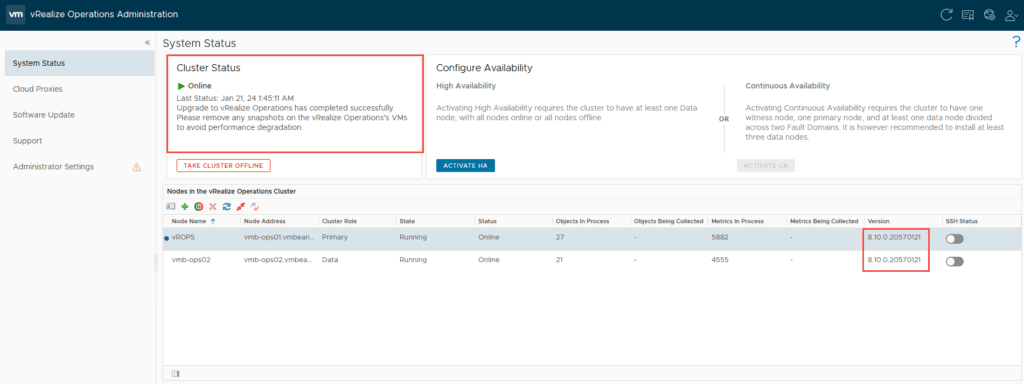Click the Activate HA button
This screenshot has width=1024, height=384.
(466, 165)
